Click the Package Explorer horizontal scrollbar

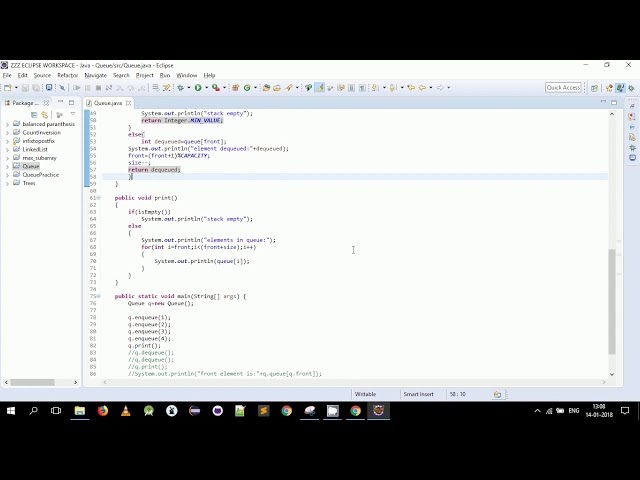coord(32,382)
